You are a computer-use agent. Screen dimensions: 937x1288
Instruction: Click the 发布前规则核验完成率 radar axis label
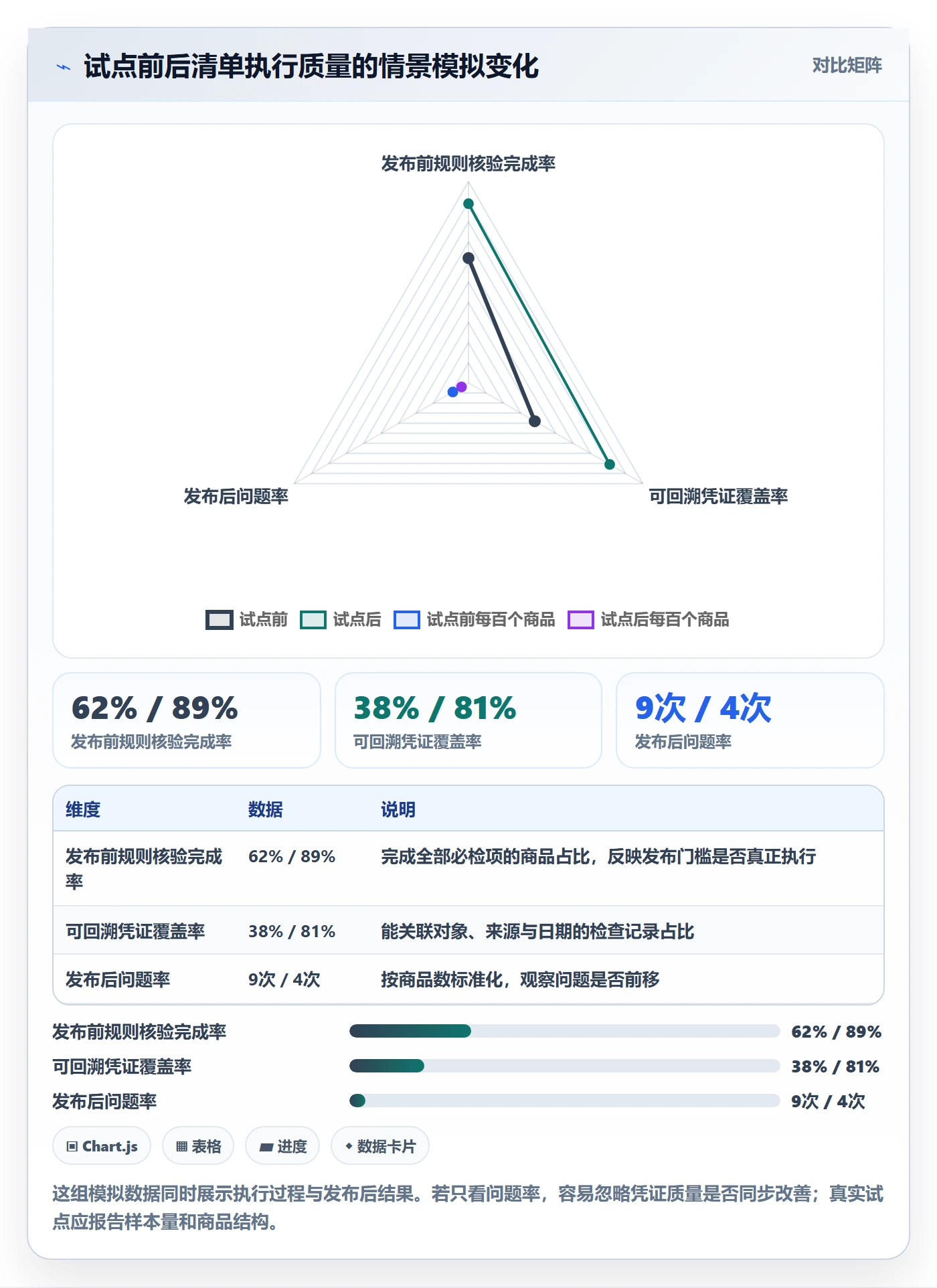468,163
